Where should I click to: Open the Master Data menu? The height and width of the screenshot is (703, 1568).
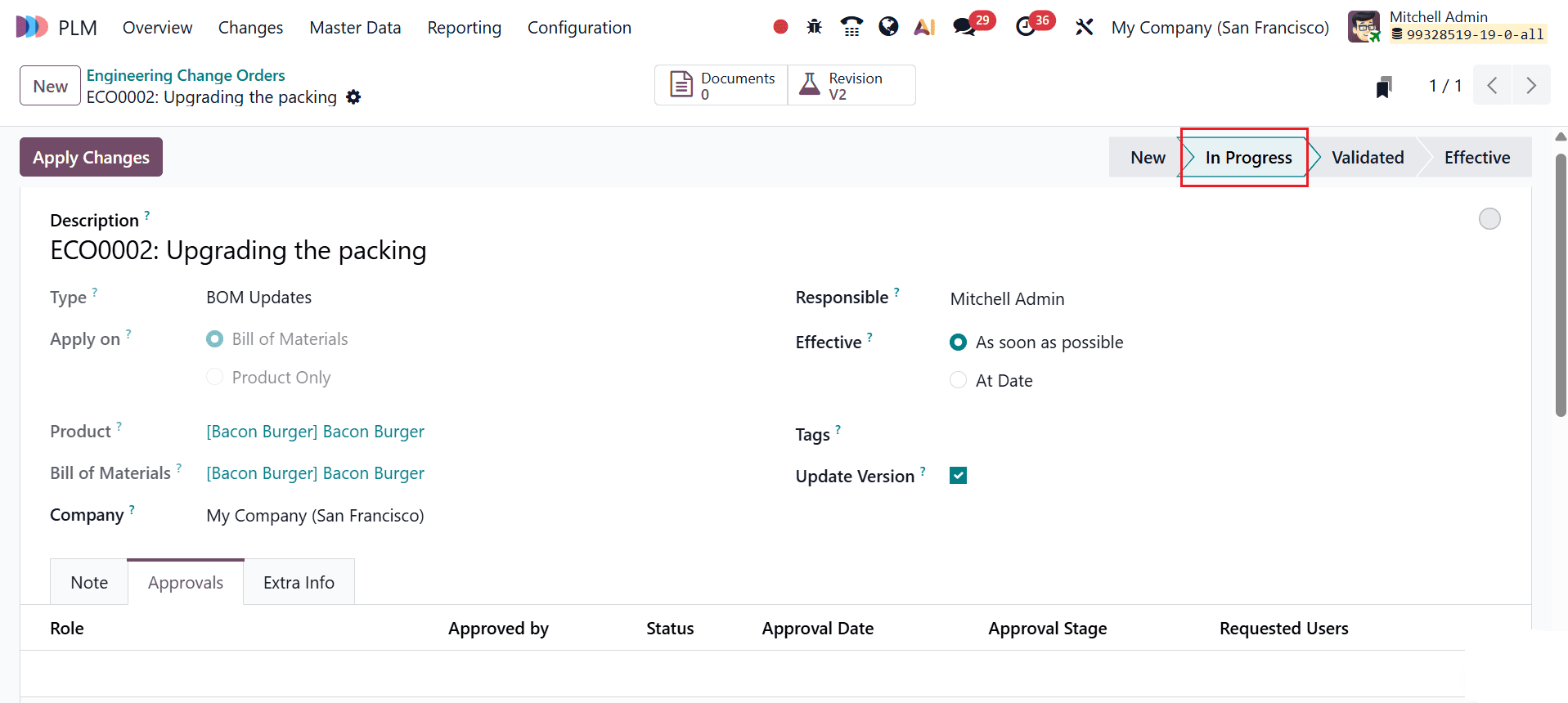[x=355, y=27]
